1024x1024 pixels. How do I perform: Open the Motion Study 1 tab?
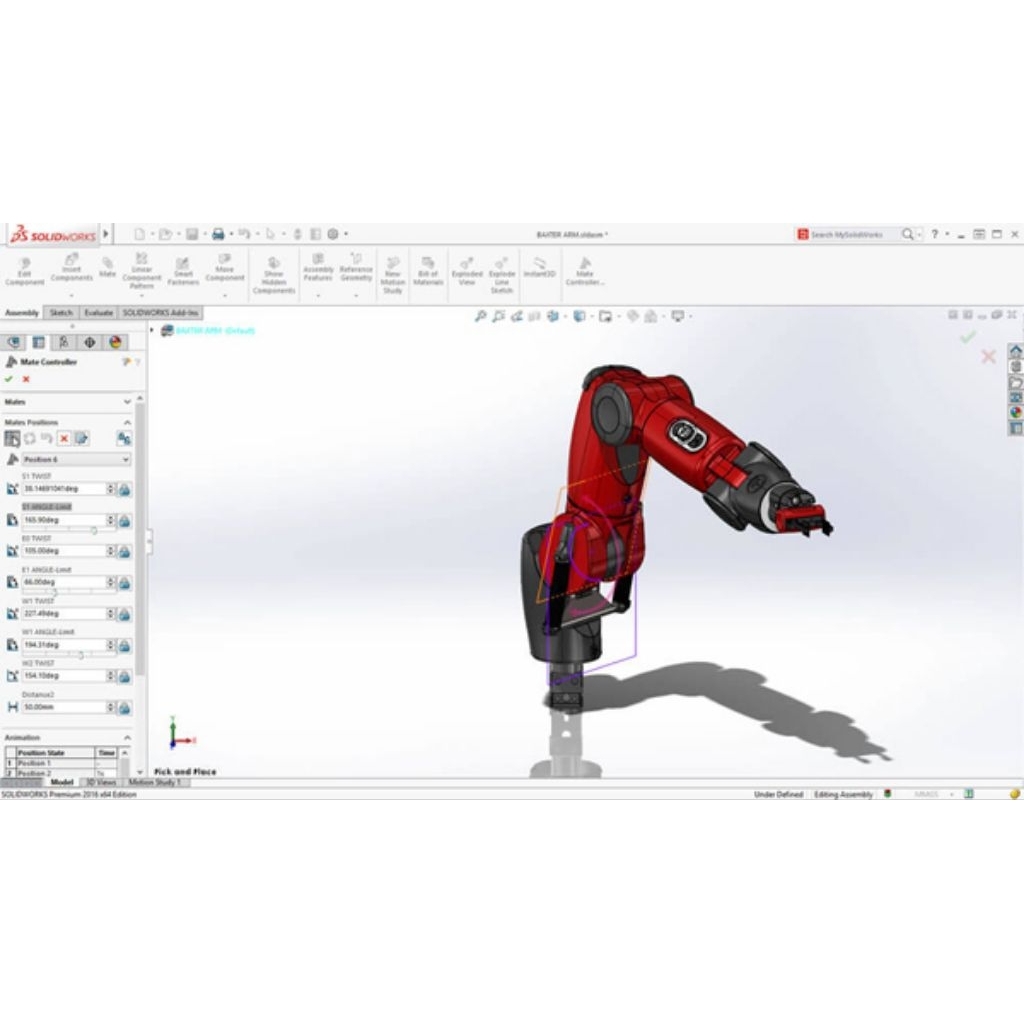click(x=154, y=782)
